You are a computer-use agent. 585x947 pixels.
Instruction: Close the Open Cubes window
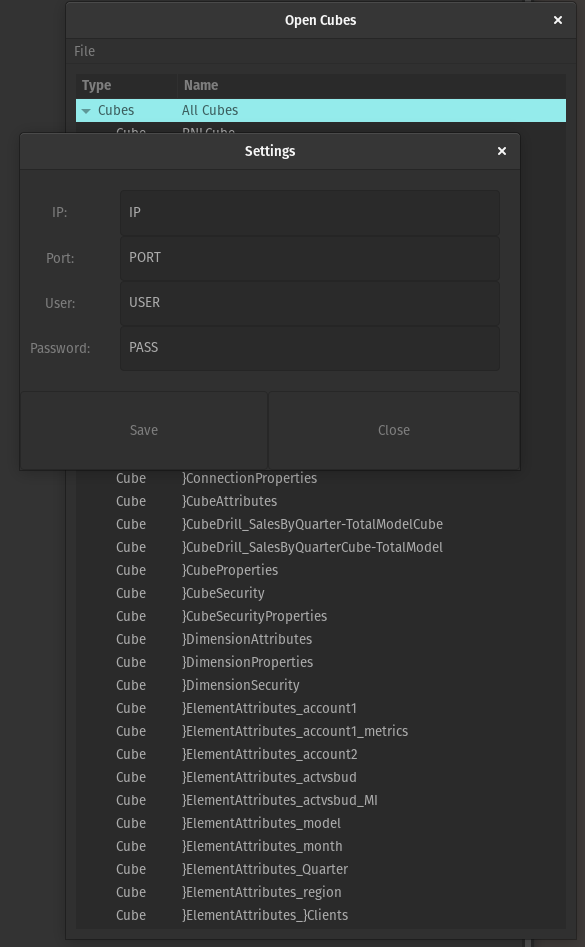click(558, 20)
